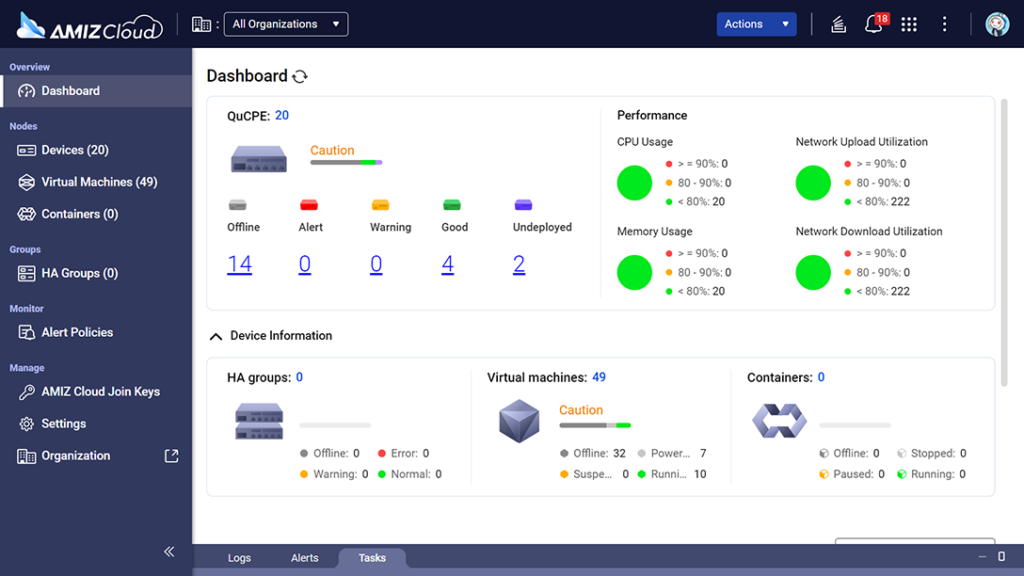Collapse the Device Information section
Image resolution: width=1024 pixels, height=576 pixels.
(216, 336)
